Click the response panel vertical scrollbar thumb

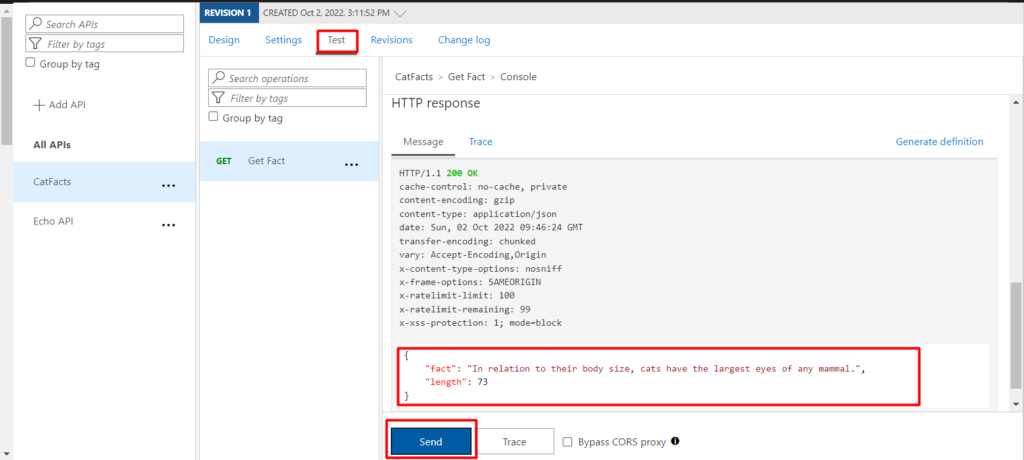click(1014, 336)
